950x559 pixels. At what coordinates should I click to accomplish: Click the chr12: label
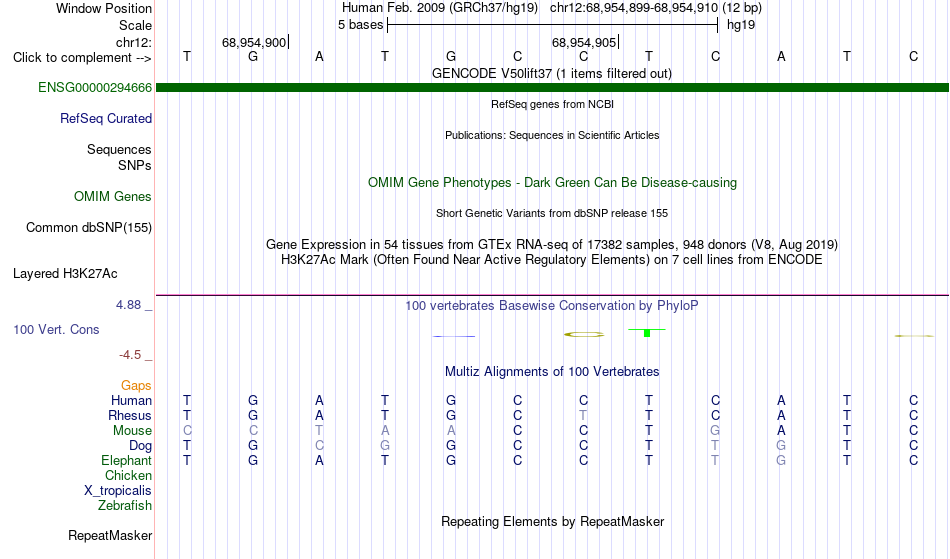coord(133,42)
